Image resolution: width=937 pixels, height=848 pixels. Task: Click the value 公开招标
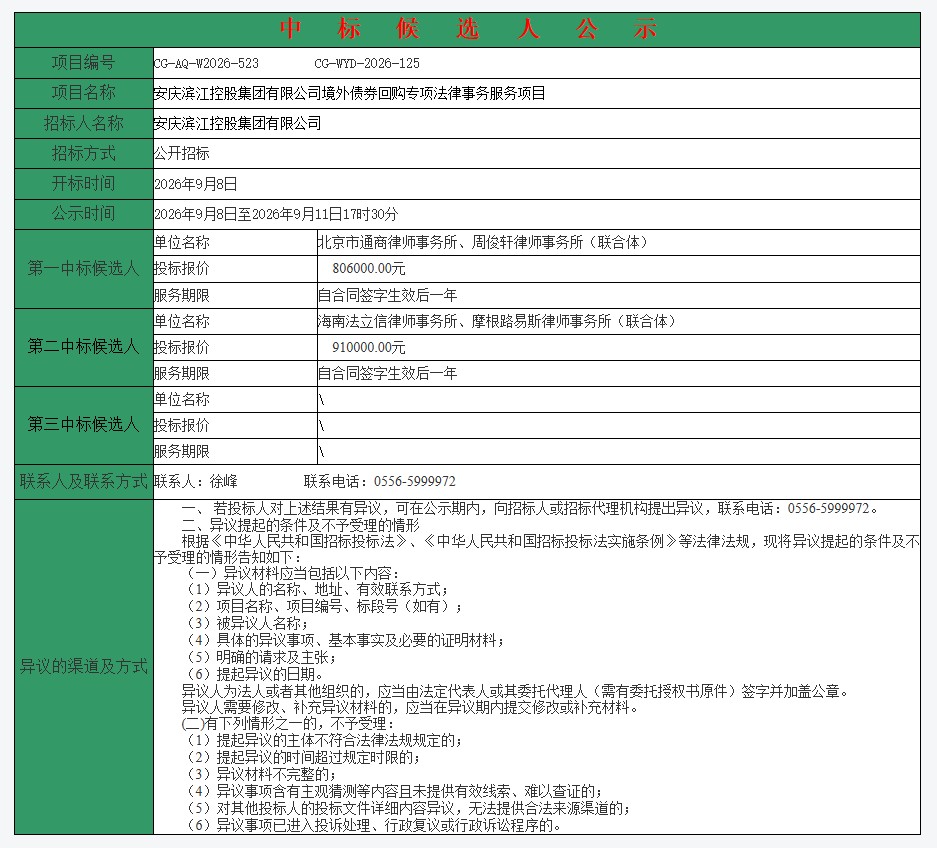tap(182, 154)
